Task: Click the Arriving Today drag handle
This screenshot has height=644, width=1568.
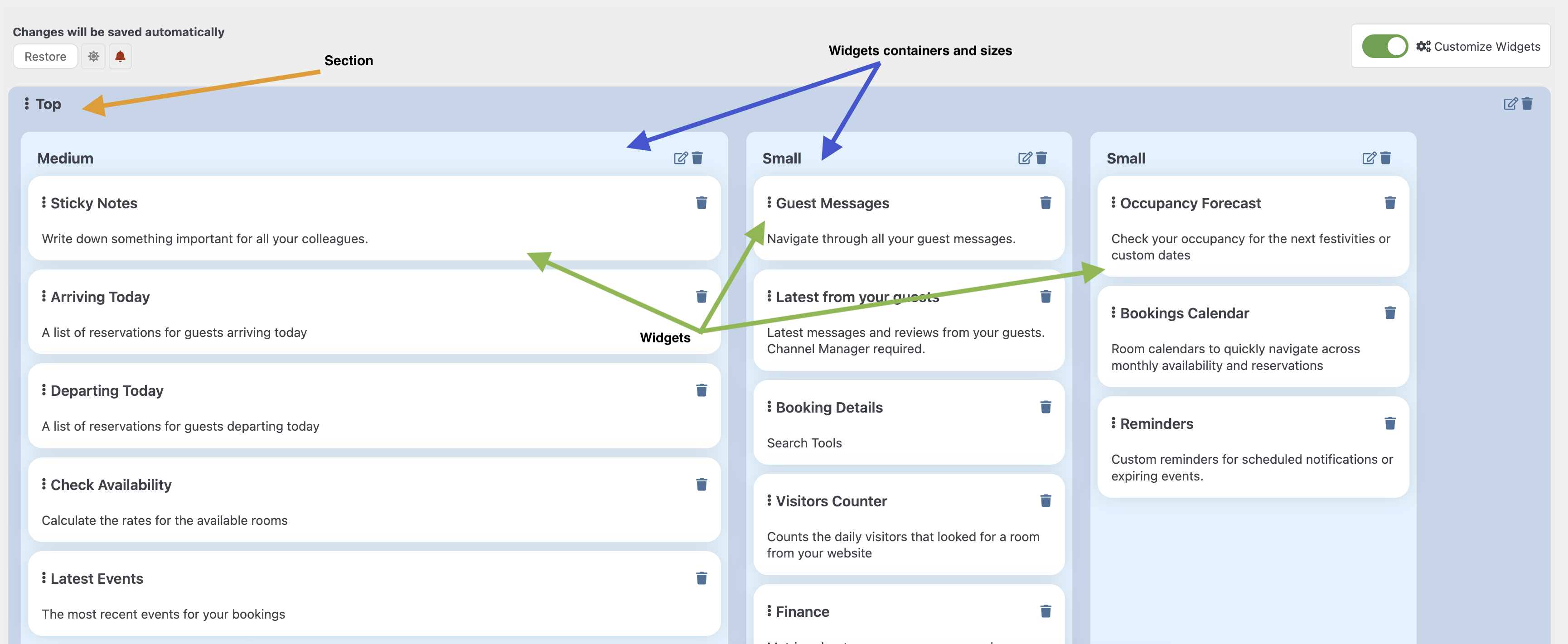Action: 44,296
